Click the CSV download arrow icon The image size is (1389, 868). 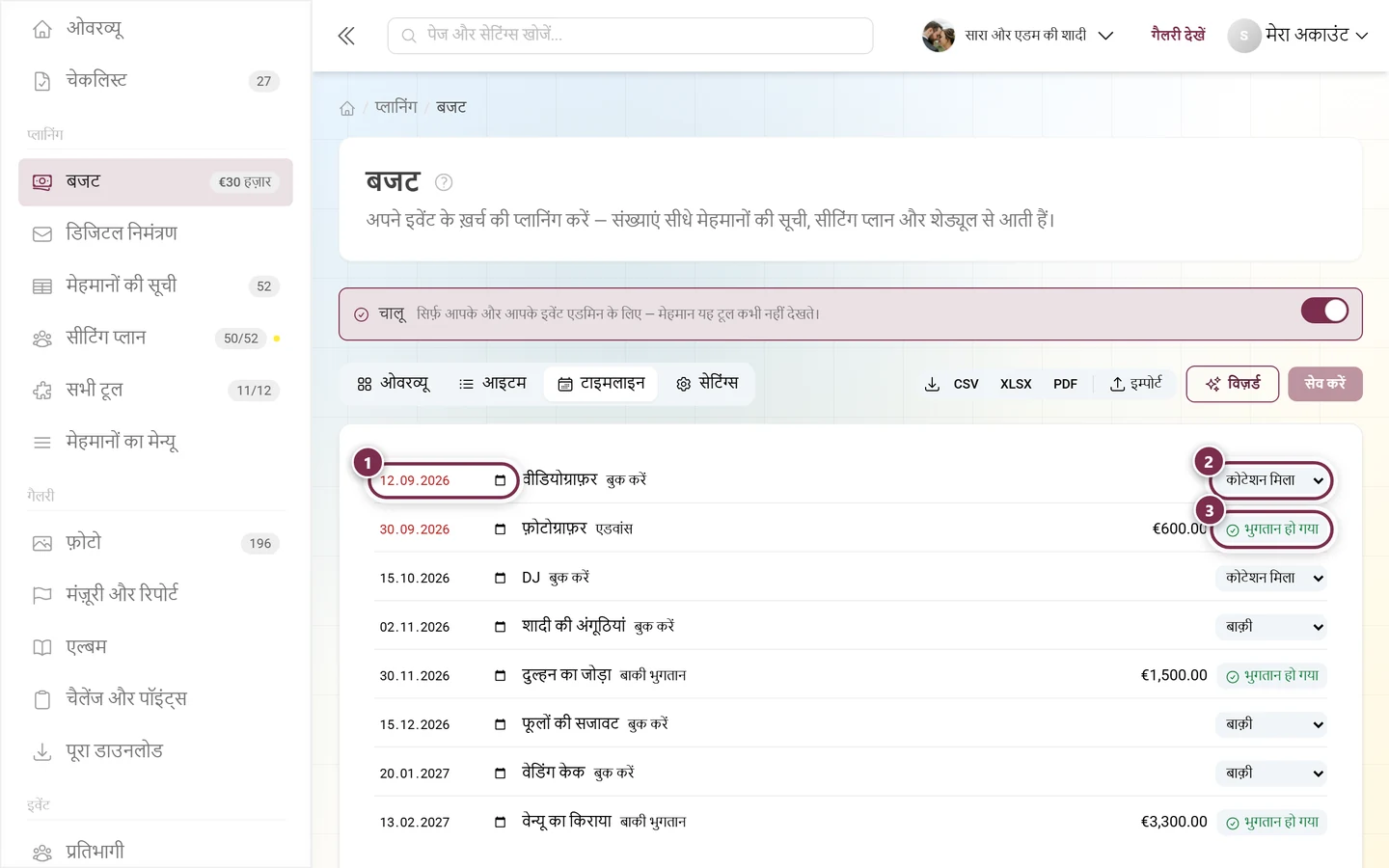(x=932, y=384)
